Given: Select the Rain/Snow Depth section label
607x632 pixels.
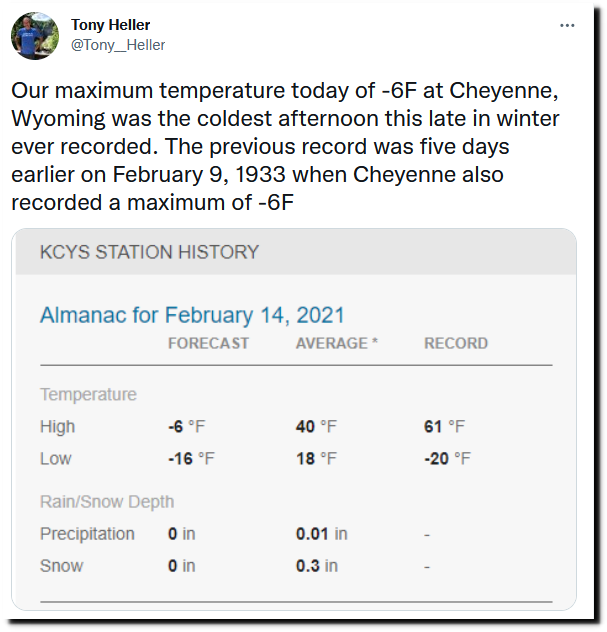Looking at the screenshot, I should click(107, 502).
